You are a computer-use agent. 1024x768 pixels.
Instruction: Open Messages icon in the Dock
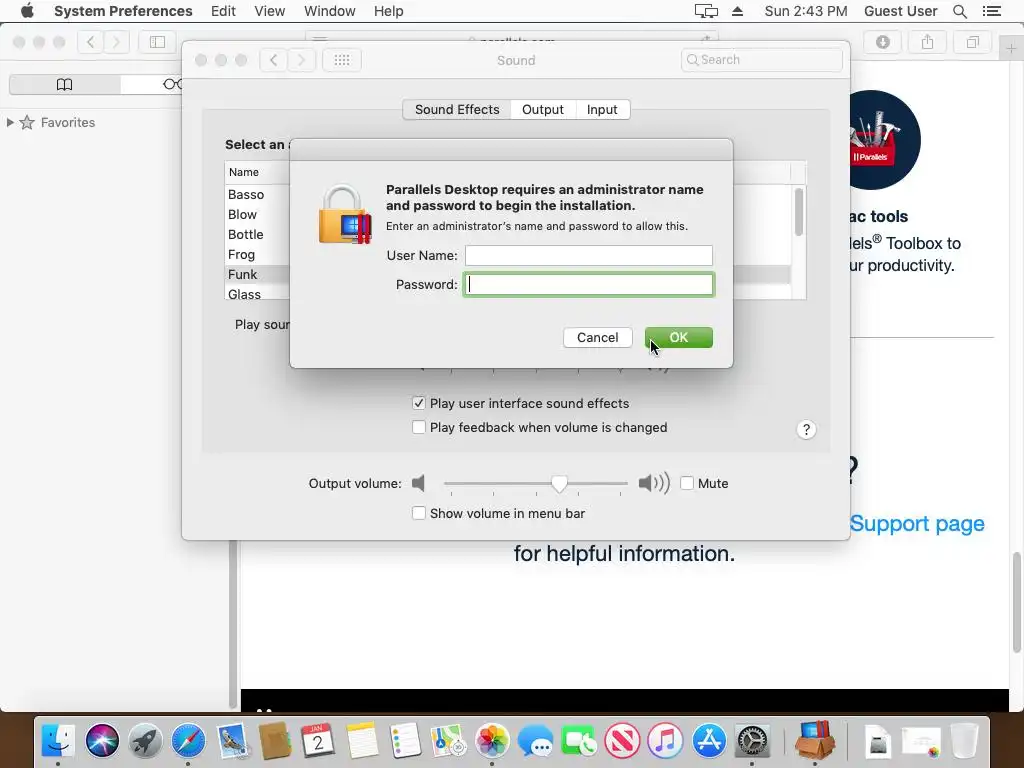535,741
